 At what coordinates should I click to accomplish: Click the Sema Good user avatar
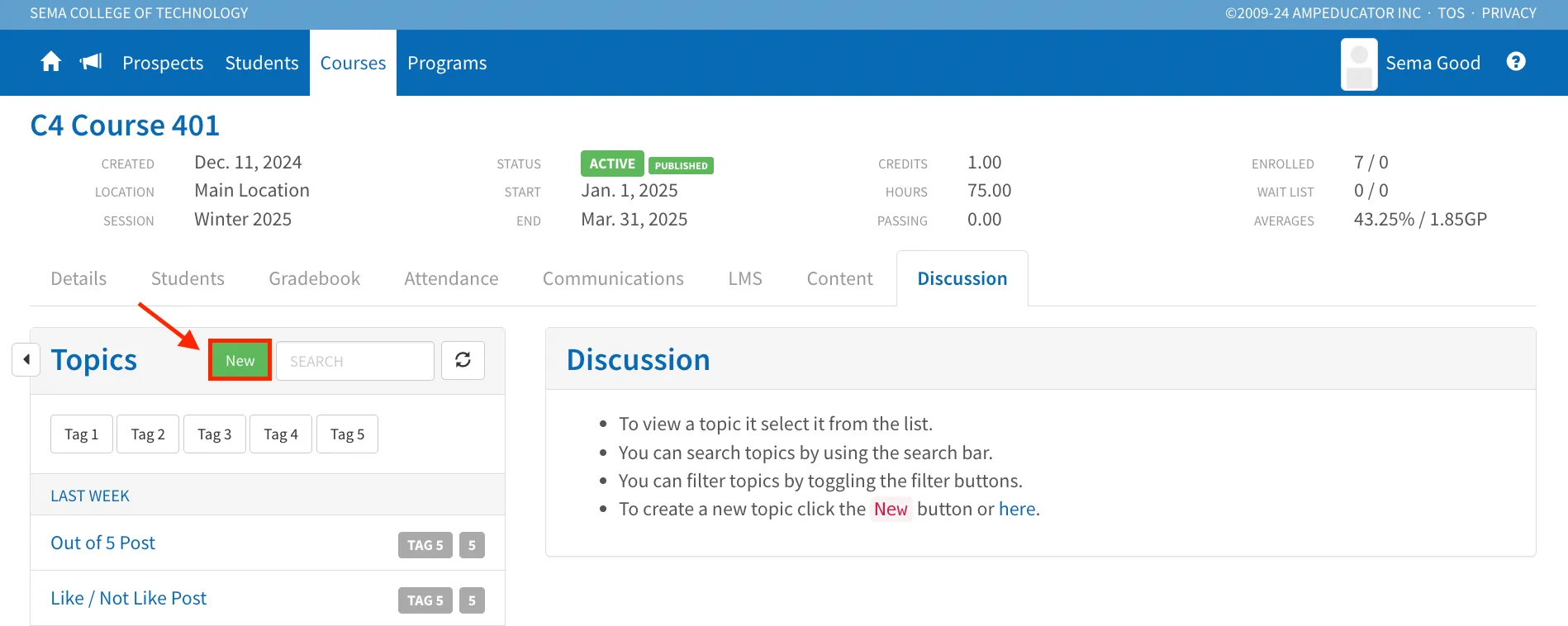pos(1359,64)
